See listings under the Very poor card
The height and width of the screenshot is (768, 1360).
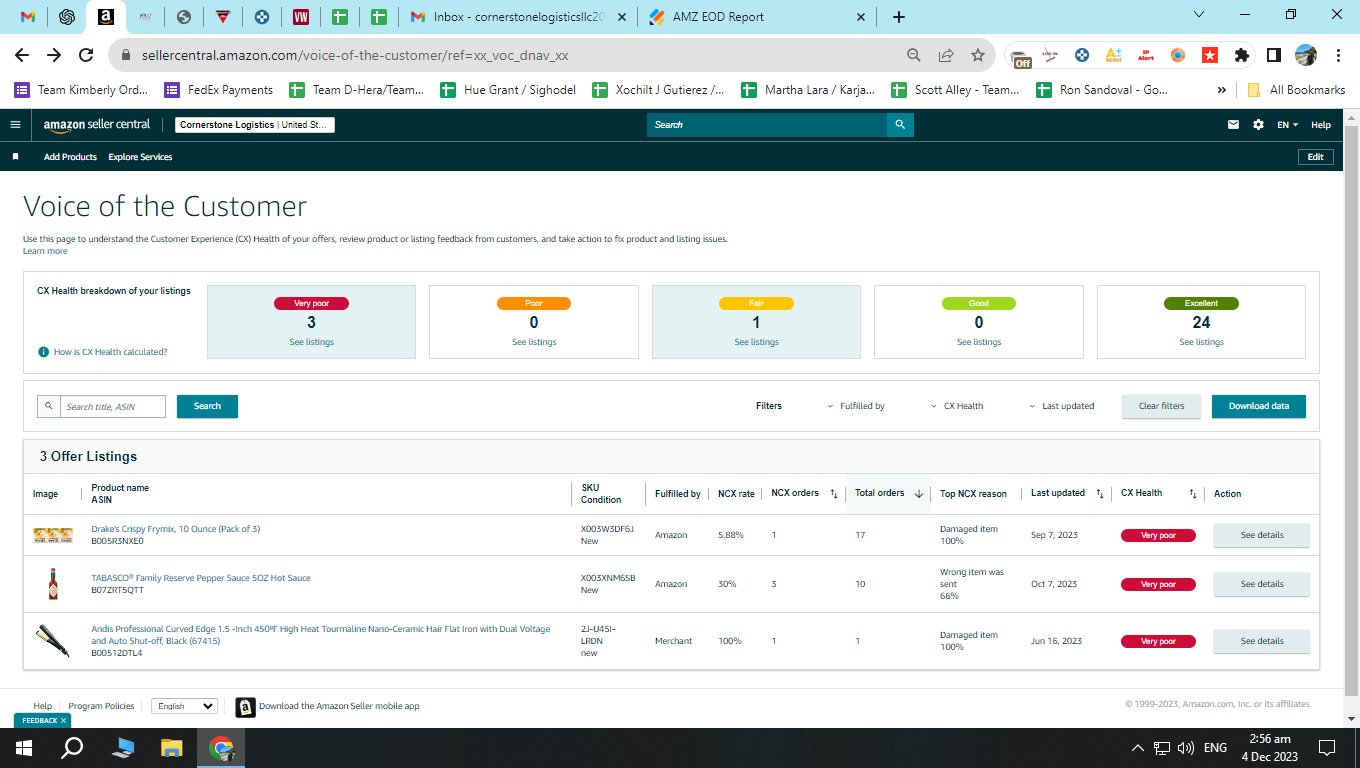pos(312,342)
